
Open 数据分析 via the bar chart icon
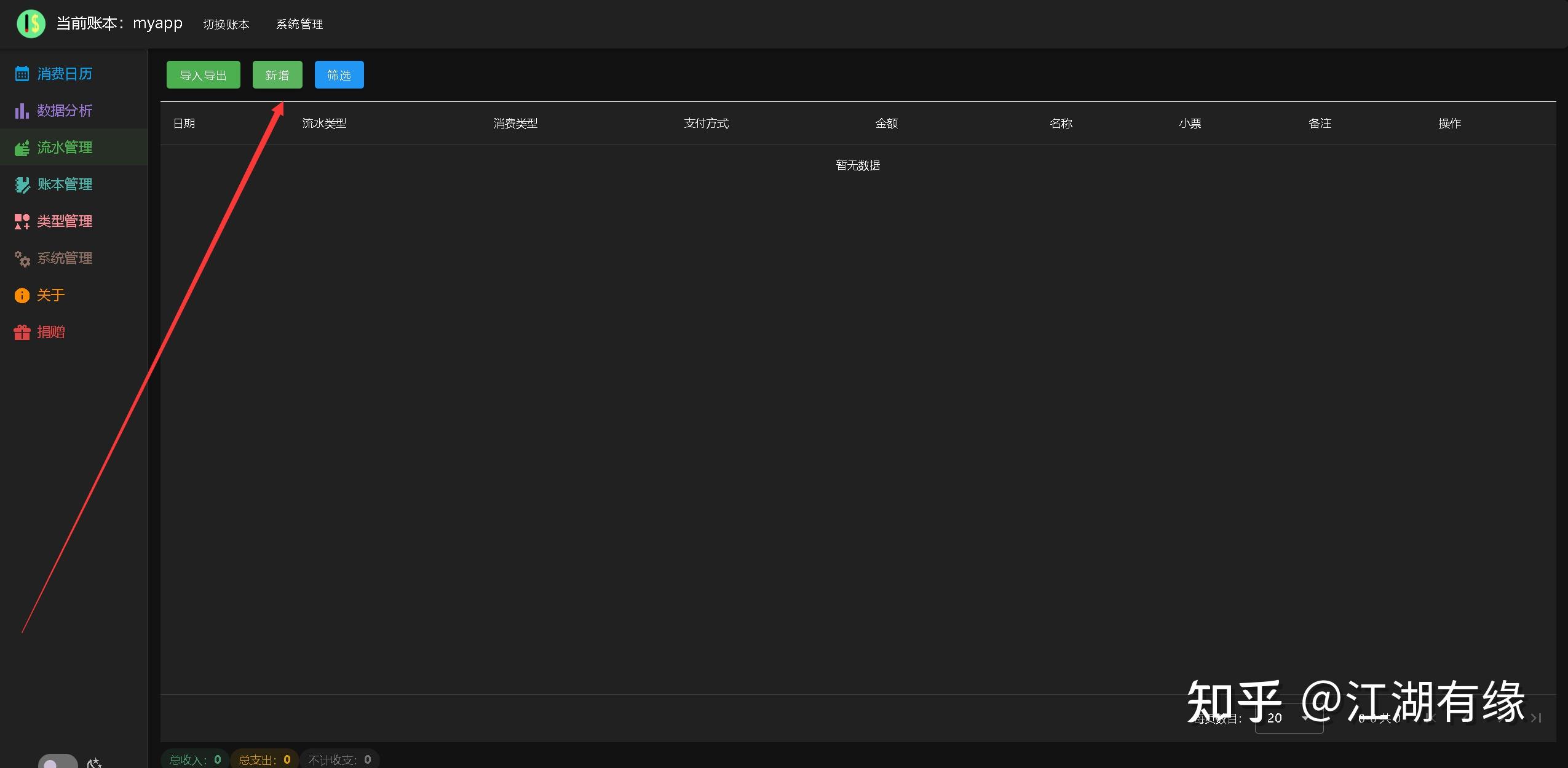click(22, 110)
